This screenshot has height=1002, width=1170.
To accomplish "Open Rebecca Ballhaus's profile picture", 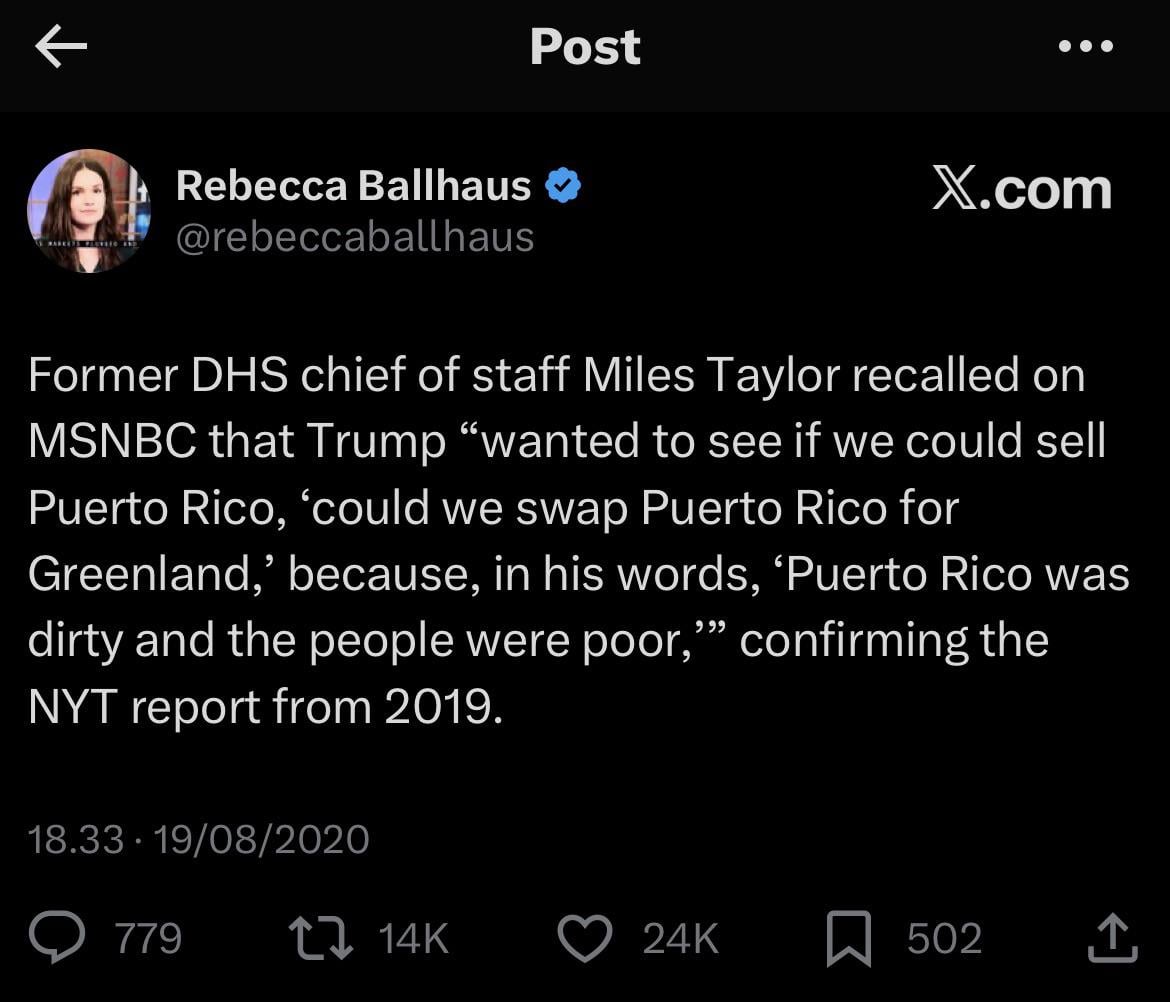I will click(89, 211).
